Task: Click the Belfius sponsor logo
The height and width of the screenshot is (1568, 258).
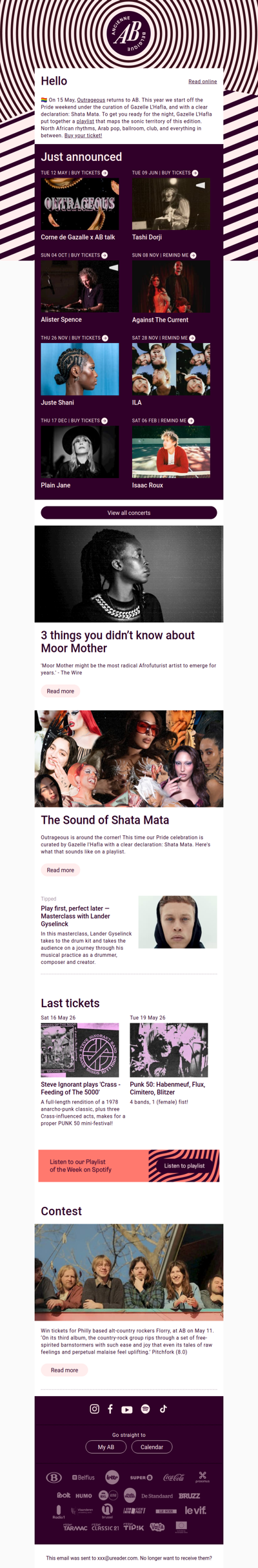Action: [83, 1477]
